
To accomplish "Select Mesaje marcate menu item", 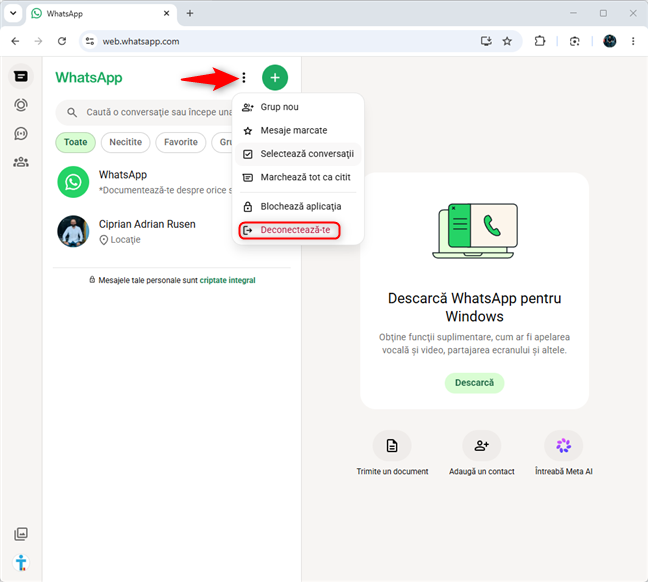I will click(x=298, y=131).
